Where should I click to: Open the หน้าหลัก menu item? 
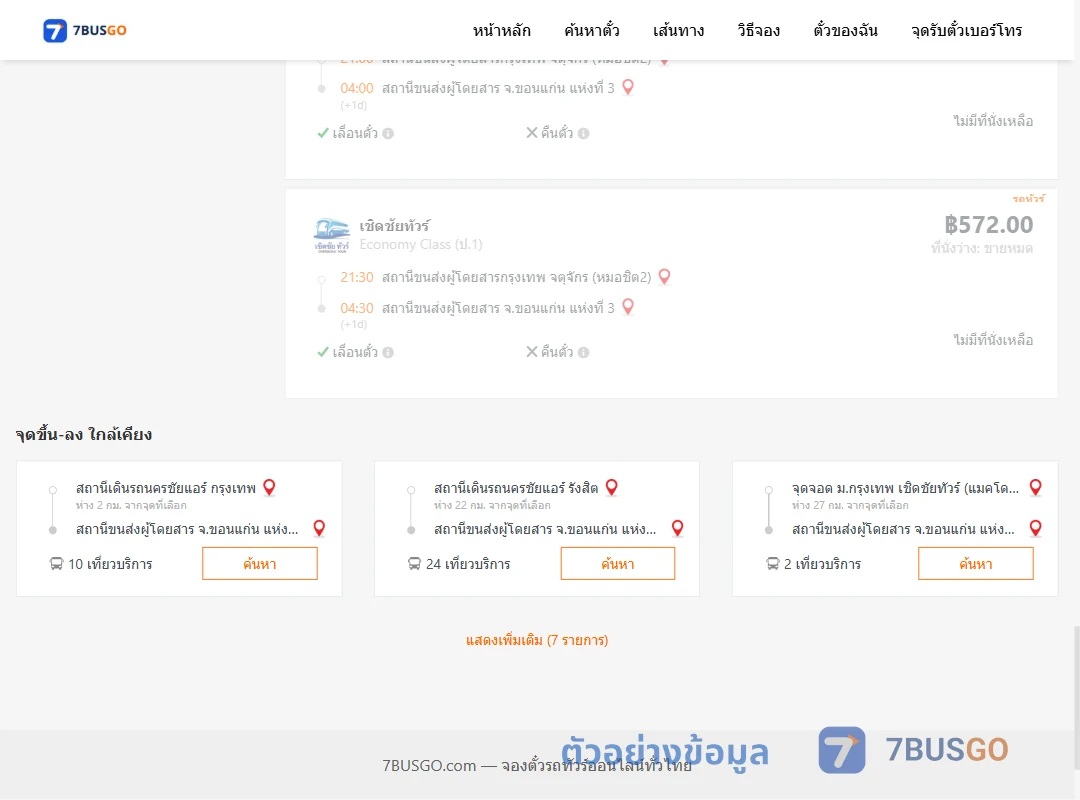[501, 30]
